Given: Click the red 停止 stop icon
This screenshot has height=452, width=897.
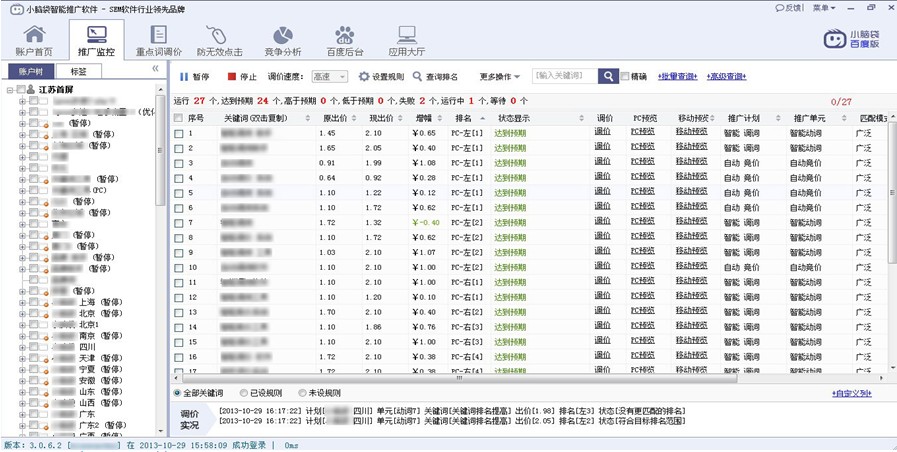Looking at the screenshot, I should pos(232,77).
